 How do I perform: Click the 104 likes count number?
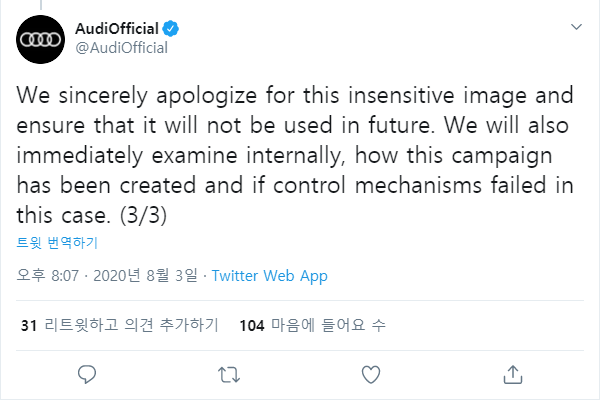[252, 326]
